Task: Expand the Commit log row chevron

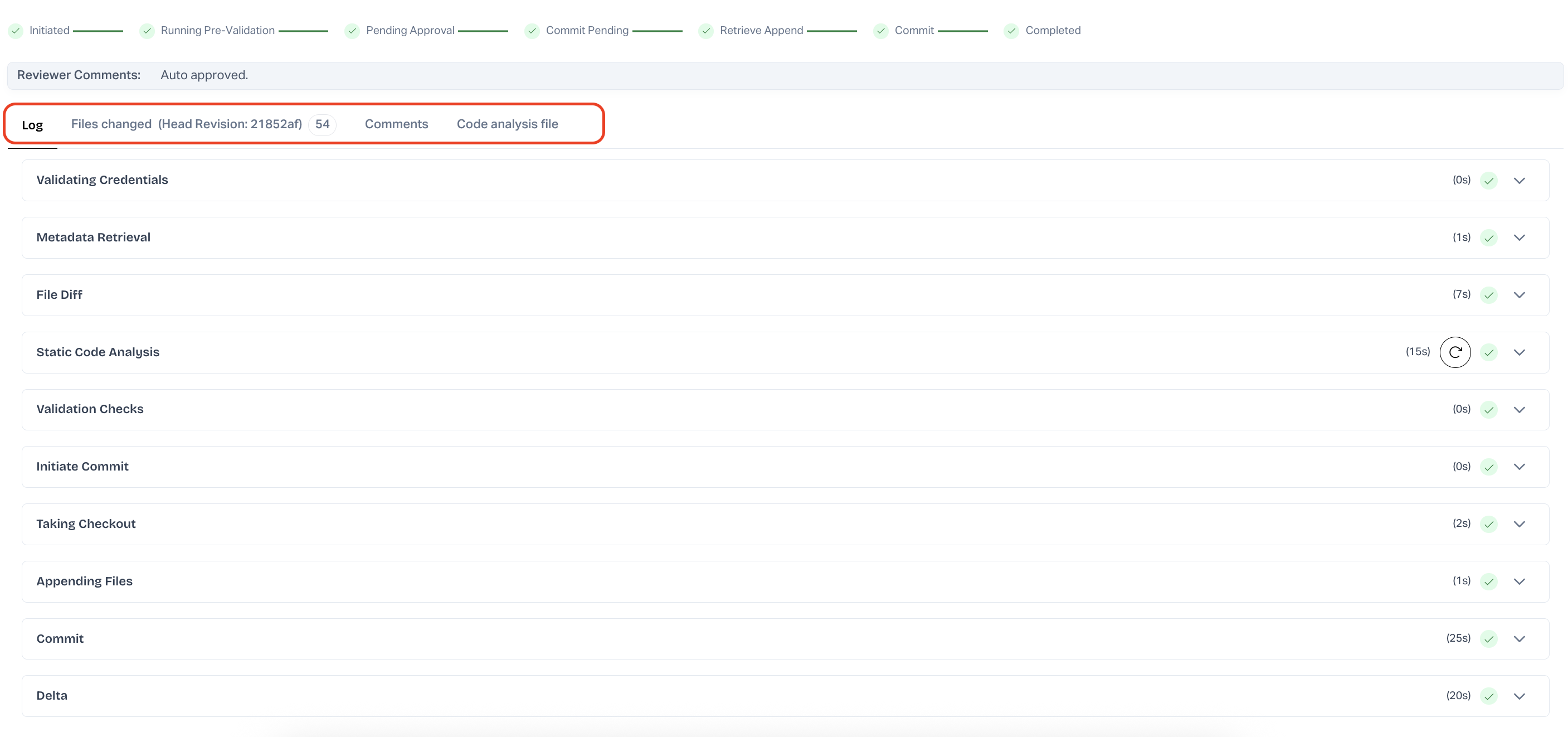Action: click(x=1520, y=639)
